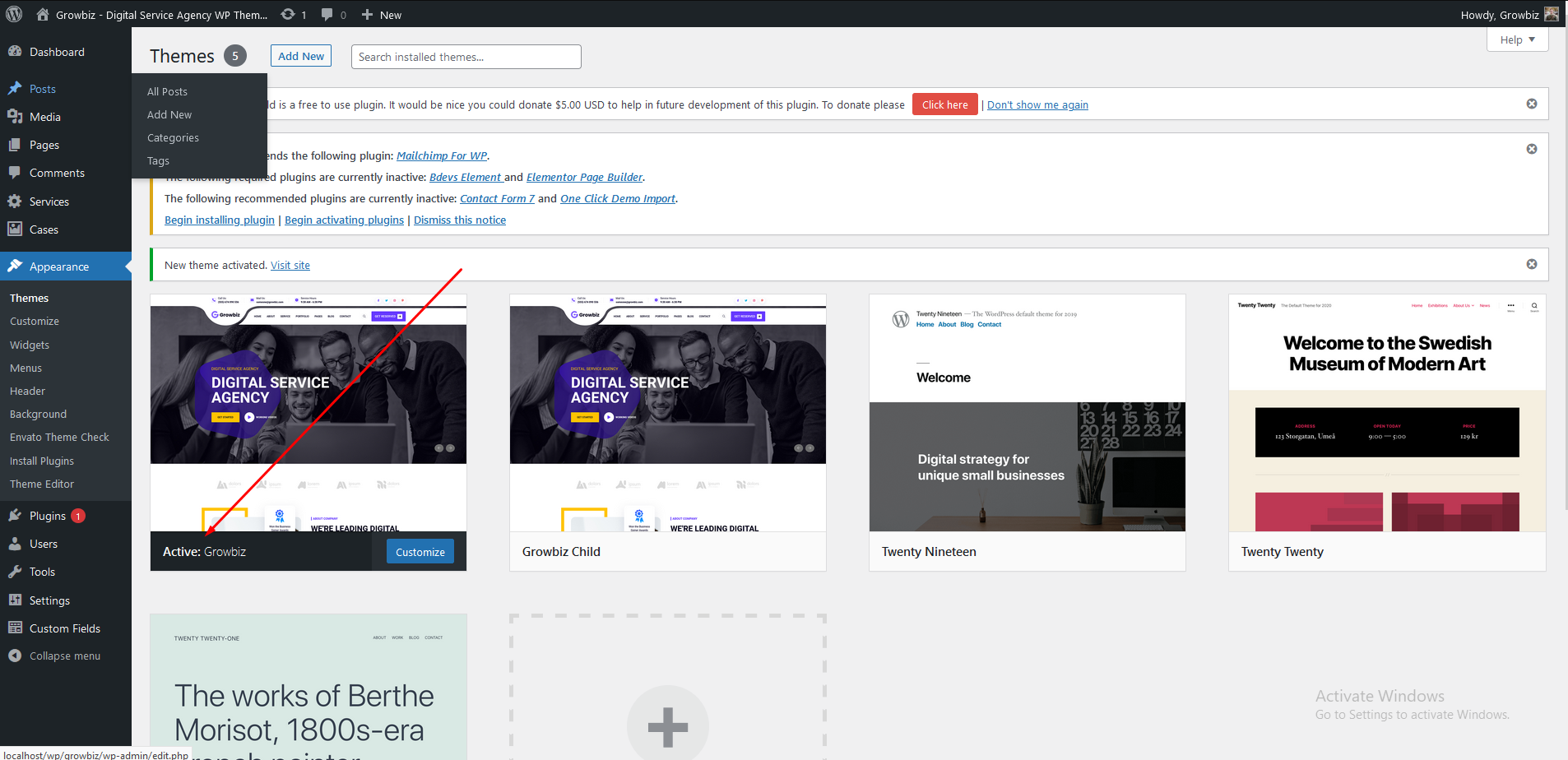
Task: Click the Services gear icon
Action: click(15, 201)
